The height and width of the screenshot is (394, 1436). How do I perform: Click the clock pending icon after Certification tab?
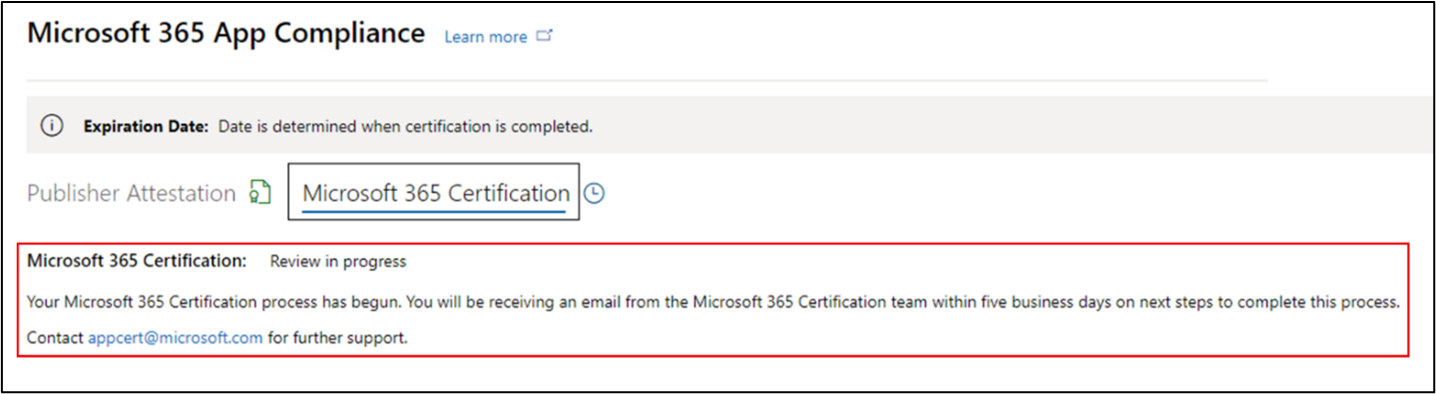coord(594,194)
